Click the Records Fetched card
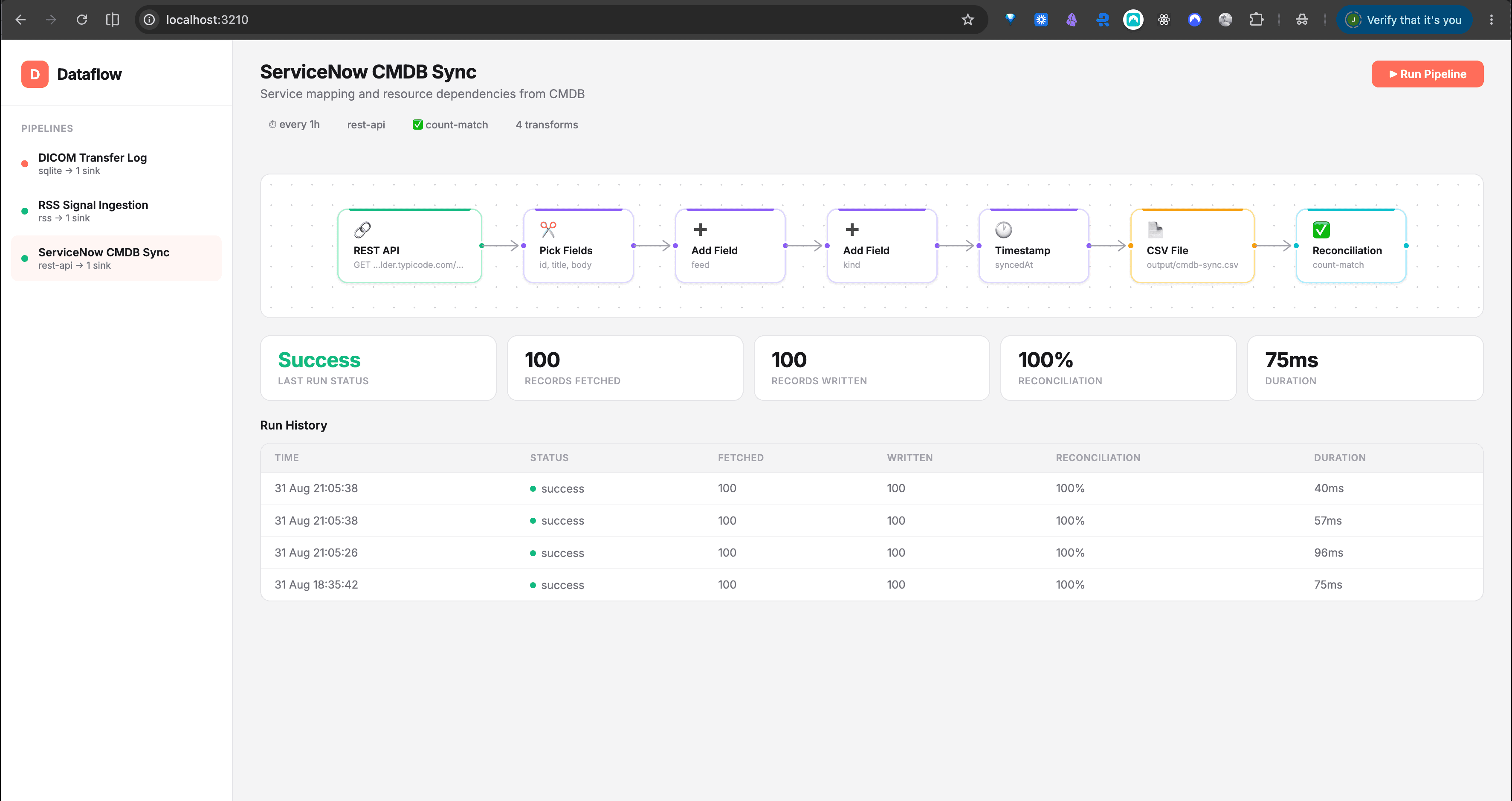Viewport: 1512px width, 801px height. pyautogui.click(x=625, y=368)
